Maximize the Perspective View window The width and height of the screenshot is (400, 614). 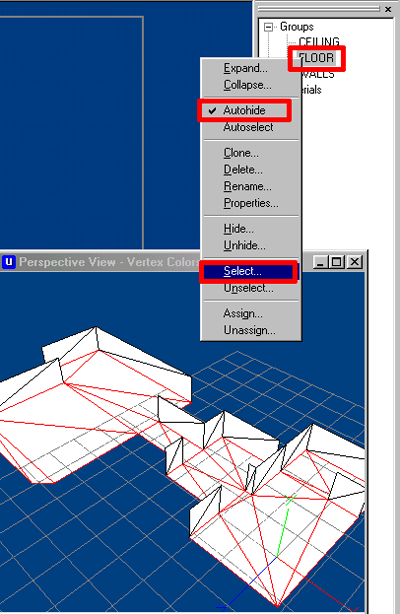[337, 262]
